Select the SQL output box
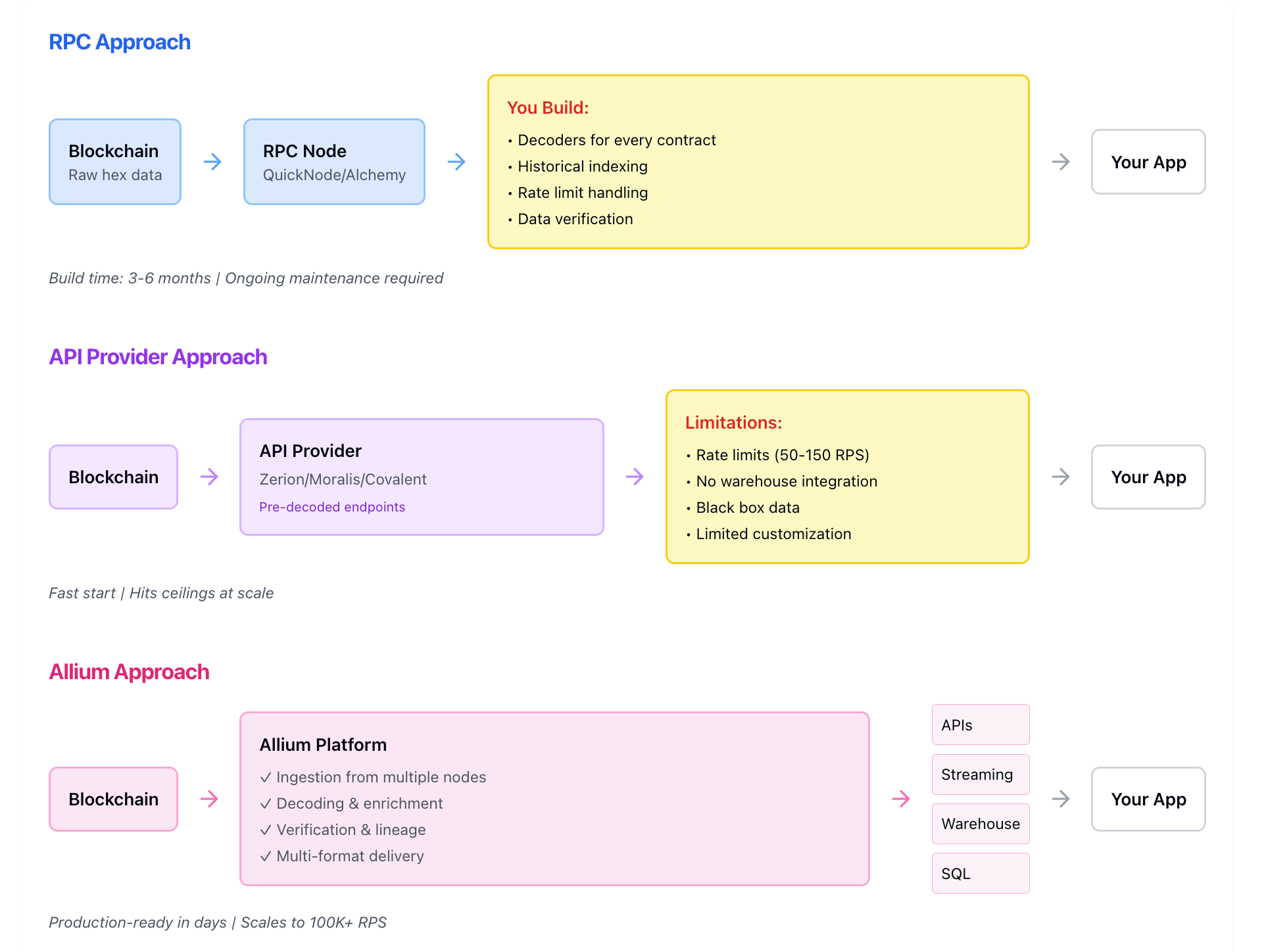Screen dimensions: 1264x952 point(980,873)
